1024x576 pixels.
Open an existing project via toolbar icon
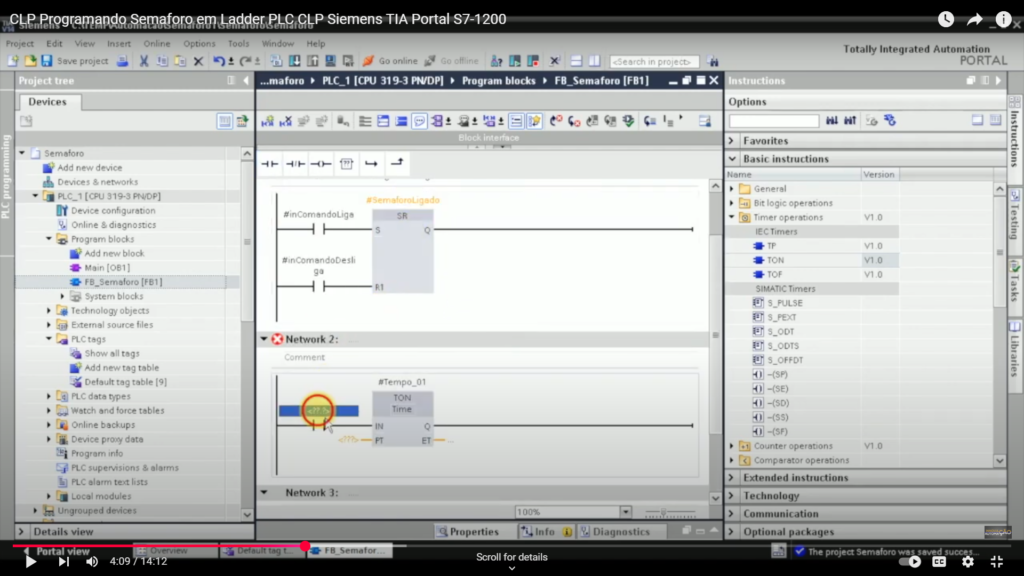point(30,61)
